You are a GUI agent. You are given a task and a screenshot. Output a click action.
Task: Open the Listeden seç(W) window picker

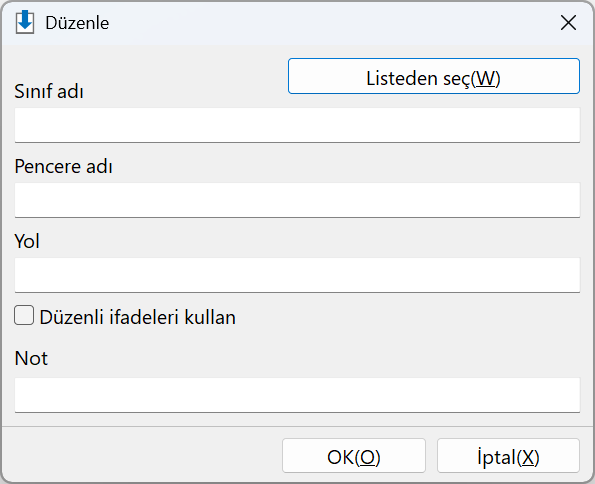(x=433, y=76)
